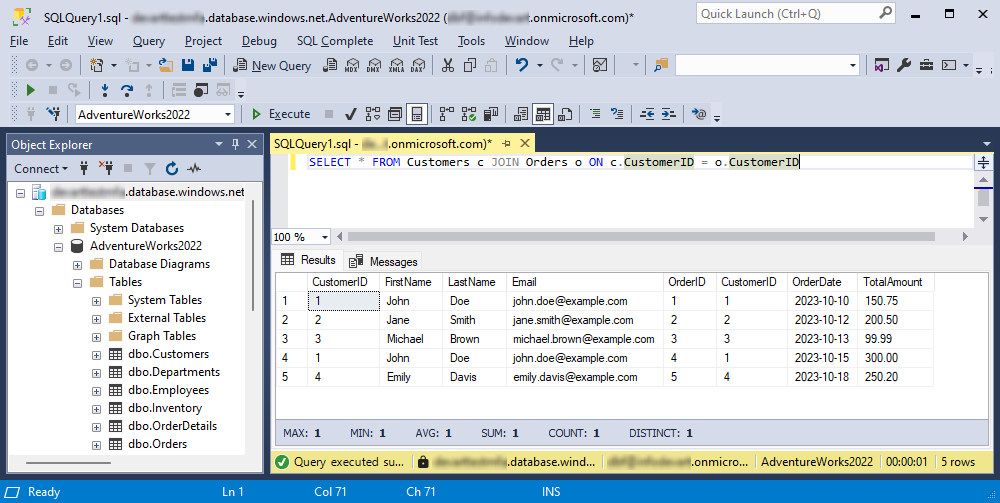
Task: Select the dbo.Employees table
Action: 168,390
